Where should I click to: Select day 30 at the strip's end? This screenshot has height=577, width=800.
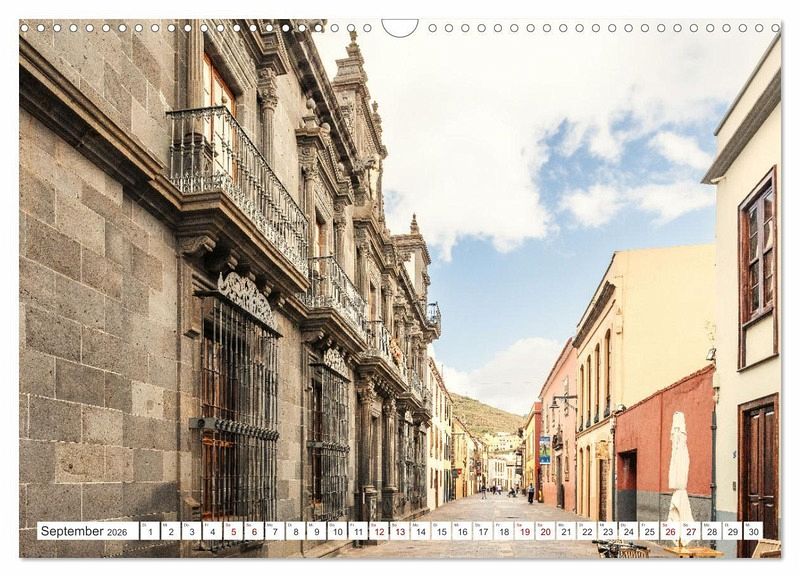[752, 531]
